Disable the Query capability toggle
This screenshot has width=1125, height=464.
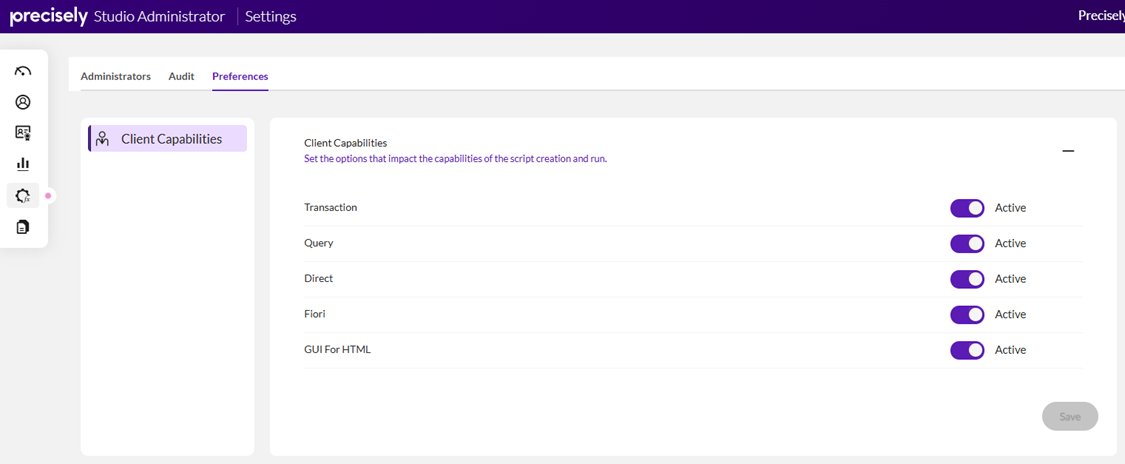pyautogui.click(x=967, y=244)
